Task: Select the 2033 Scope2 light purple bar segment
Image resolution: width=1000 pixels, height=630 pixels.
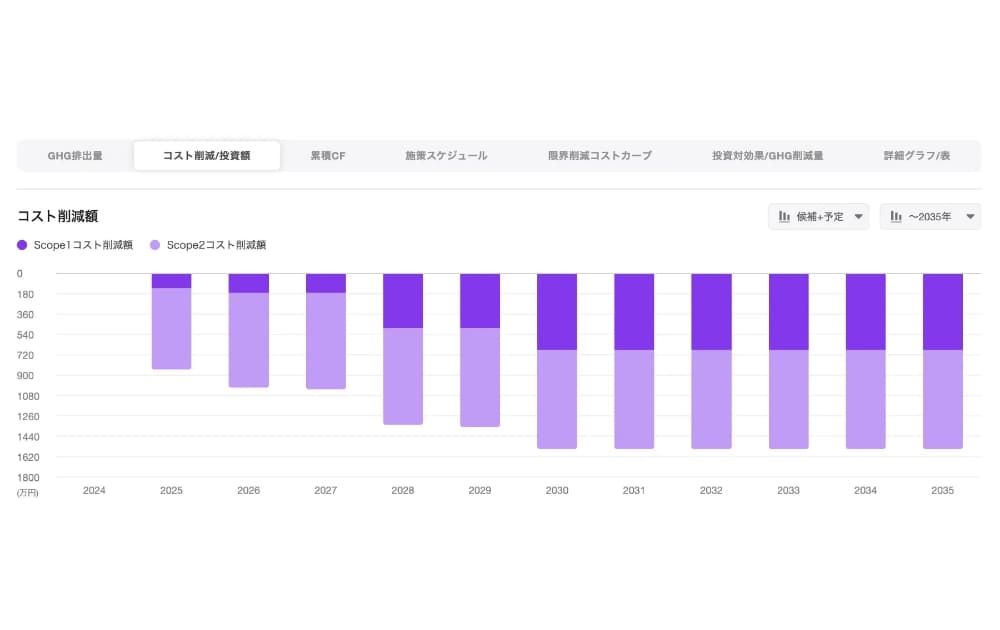Action: click(x=789, y=399)
